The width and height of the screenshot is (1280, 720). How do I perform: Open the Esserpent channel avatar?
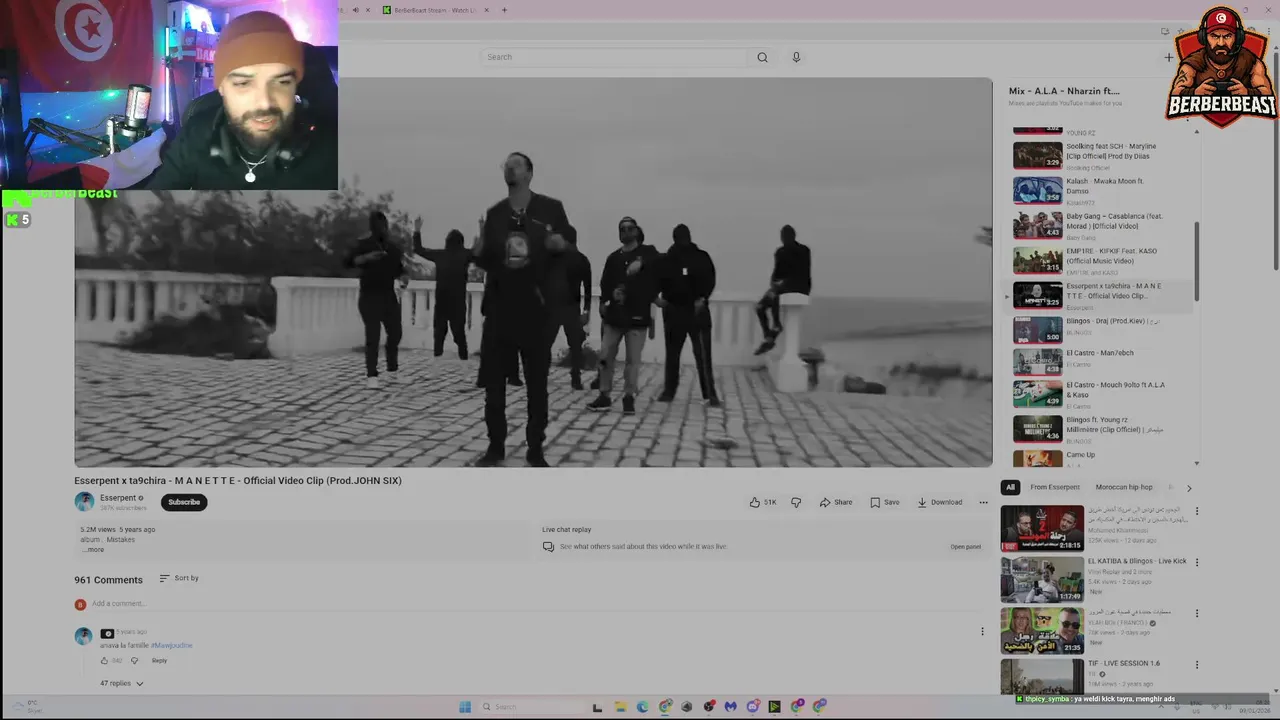84,502
